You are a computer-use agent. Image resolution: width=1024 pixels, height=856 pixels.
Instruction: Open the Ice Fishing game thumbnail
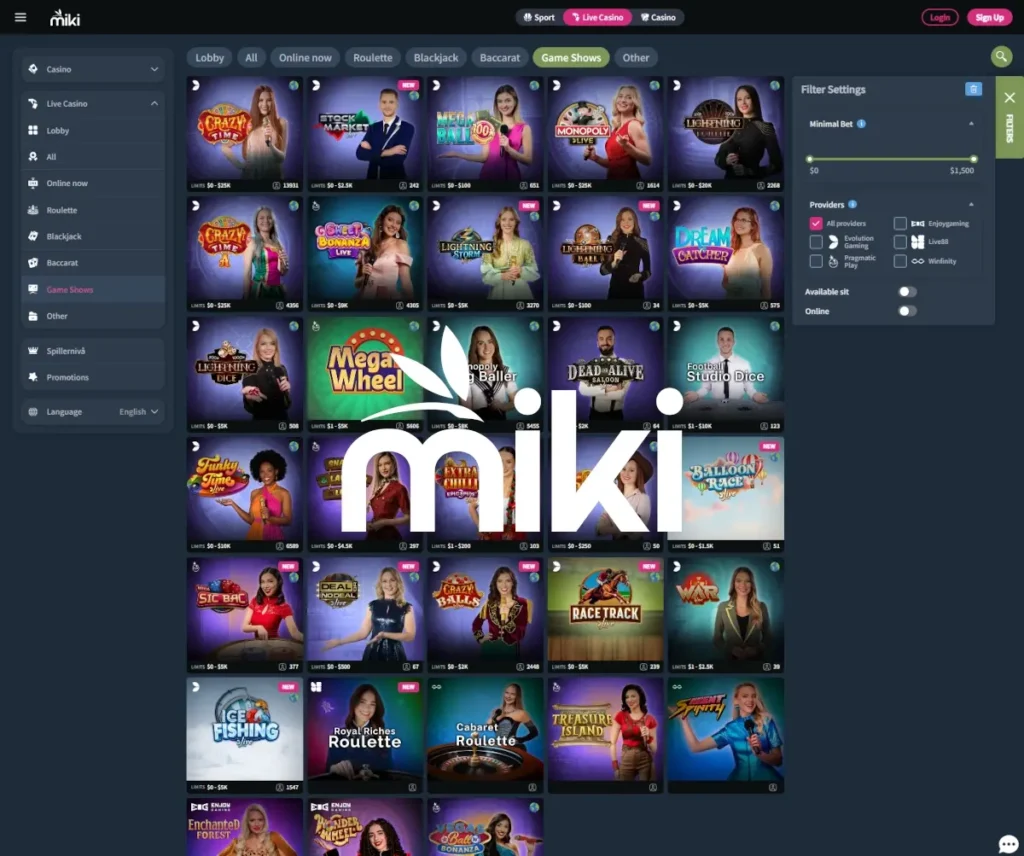[x=244, y=735]
